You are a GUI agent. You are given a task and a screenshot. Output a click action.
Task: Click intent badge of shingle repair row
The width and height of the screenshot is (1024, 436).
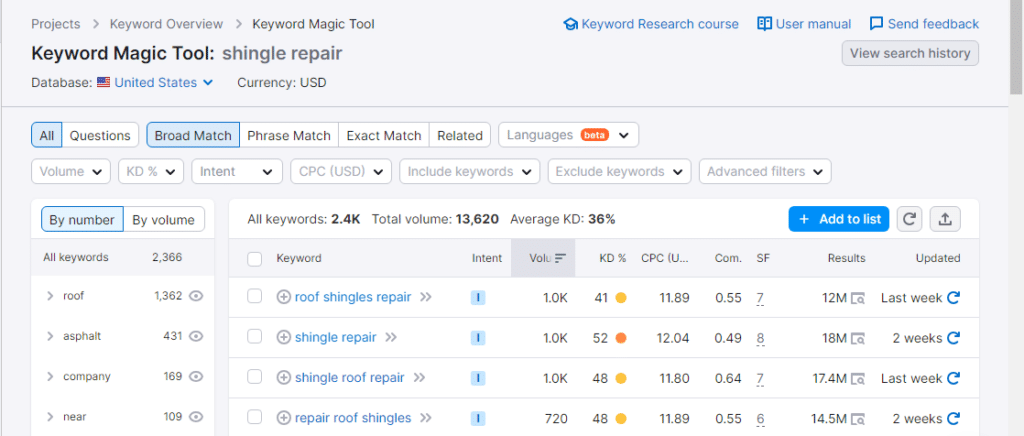(478, 337)
